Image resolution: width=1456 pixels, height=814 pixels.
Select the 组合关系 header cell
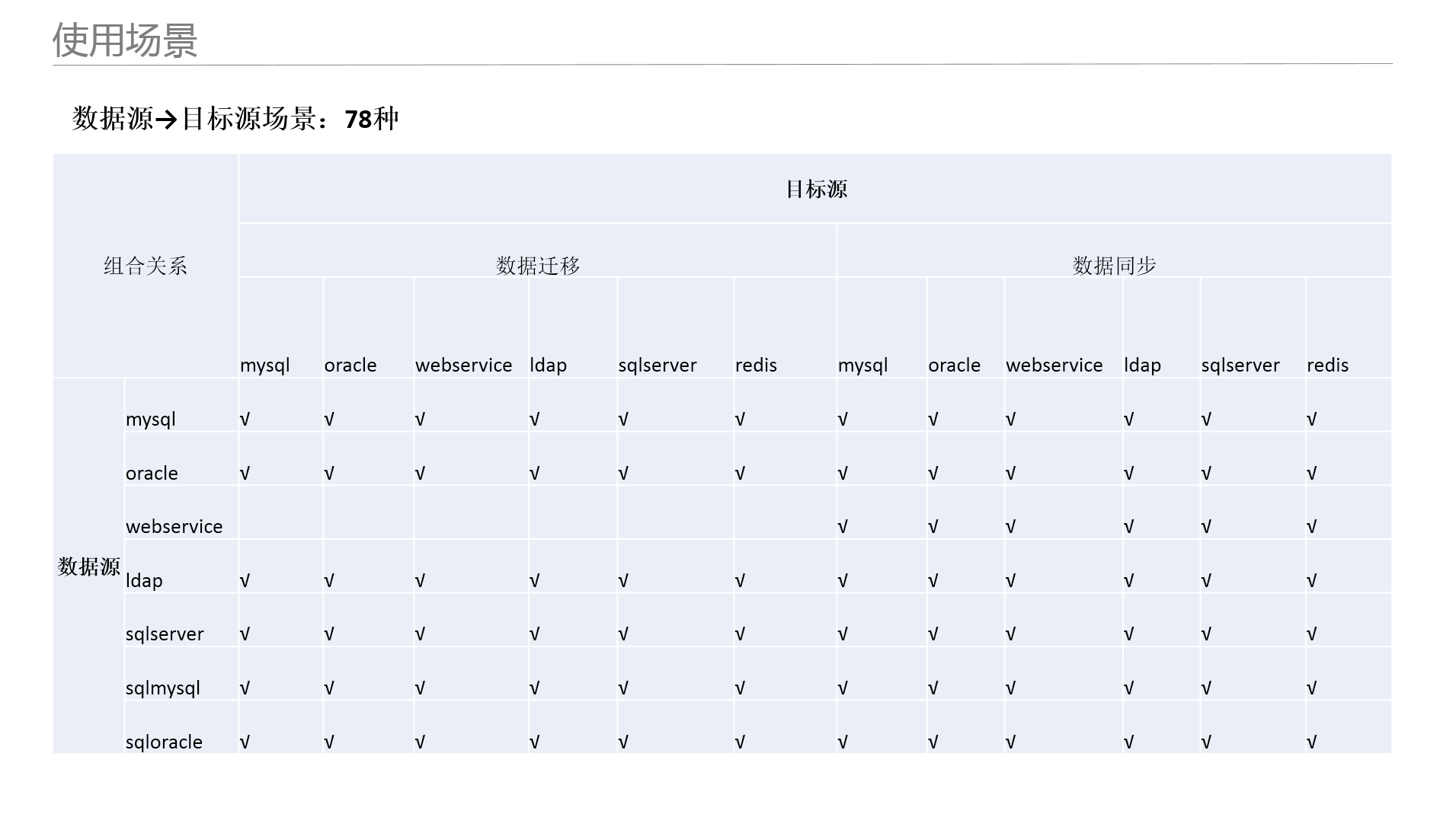146,266
